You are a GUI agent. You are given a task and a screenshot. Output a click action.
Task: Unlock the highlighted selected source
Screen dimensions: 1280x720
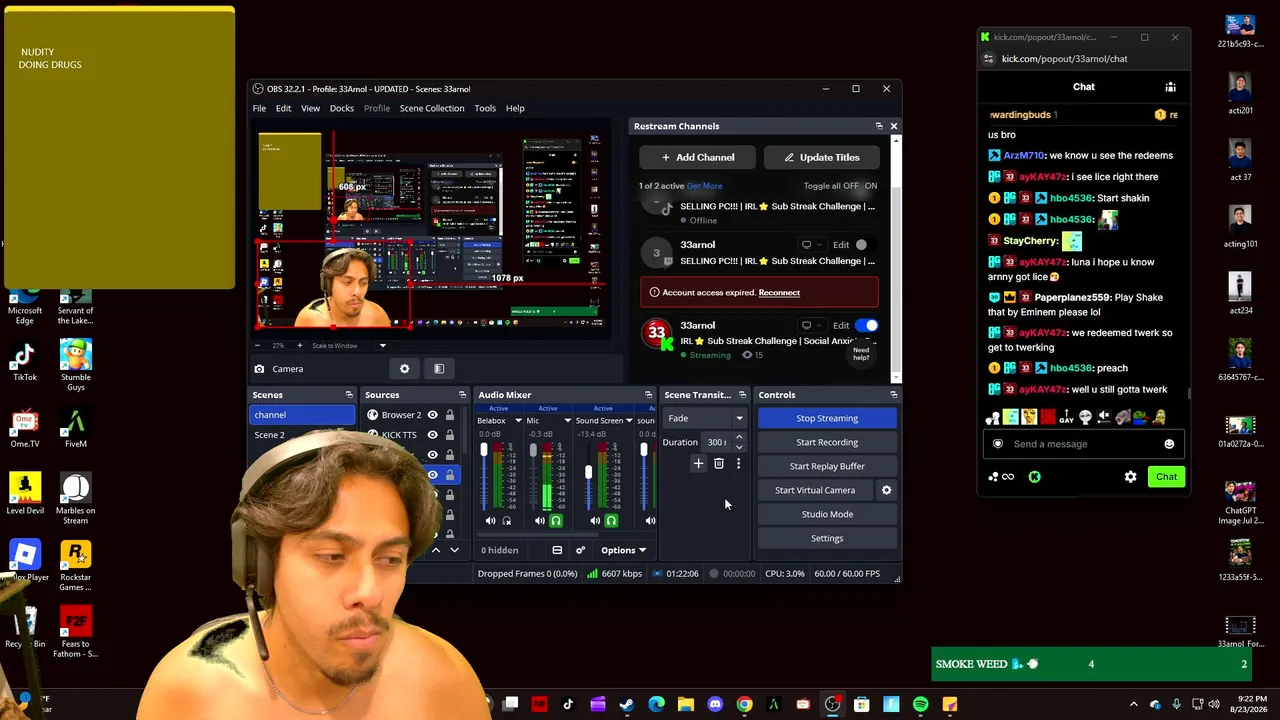[x=450, y=475]
